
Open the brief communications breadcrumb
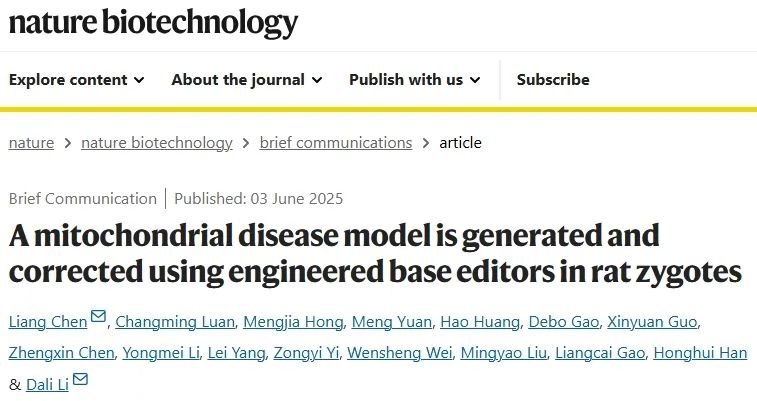tap(336, 143)
